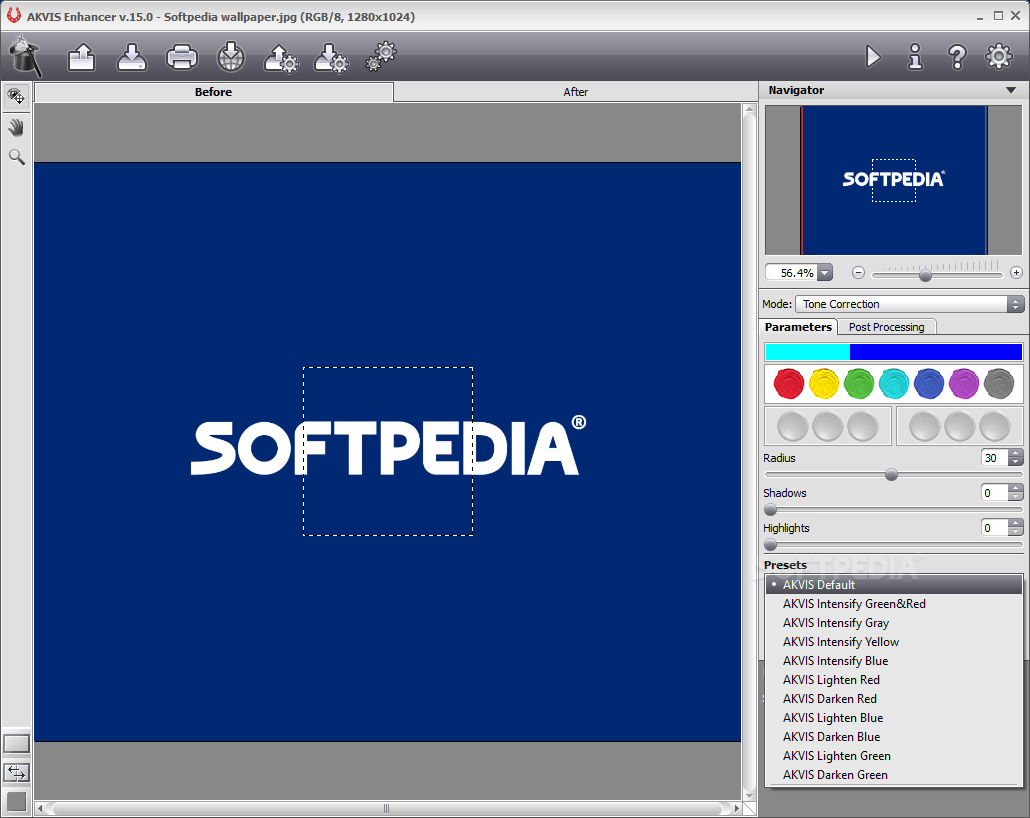
Task: Select the magenta color swatch
Action: click(964, 384)
